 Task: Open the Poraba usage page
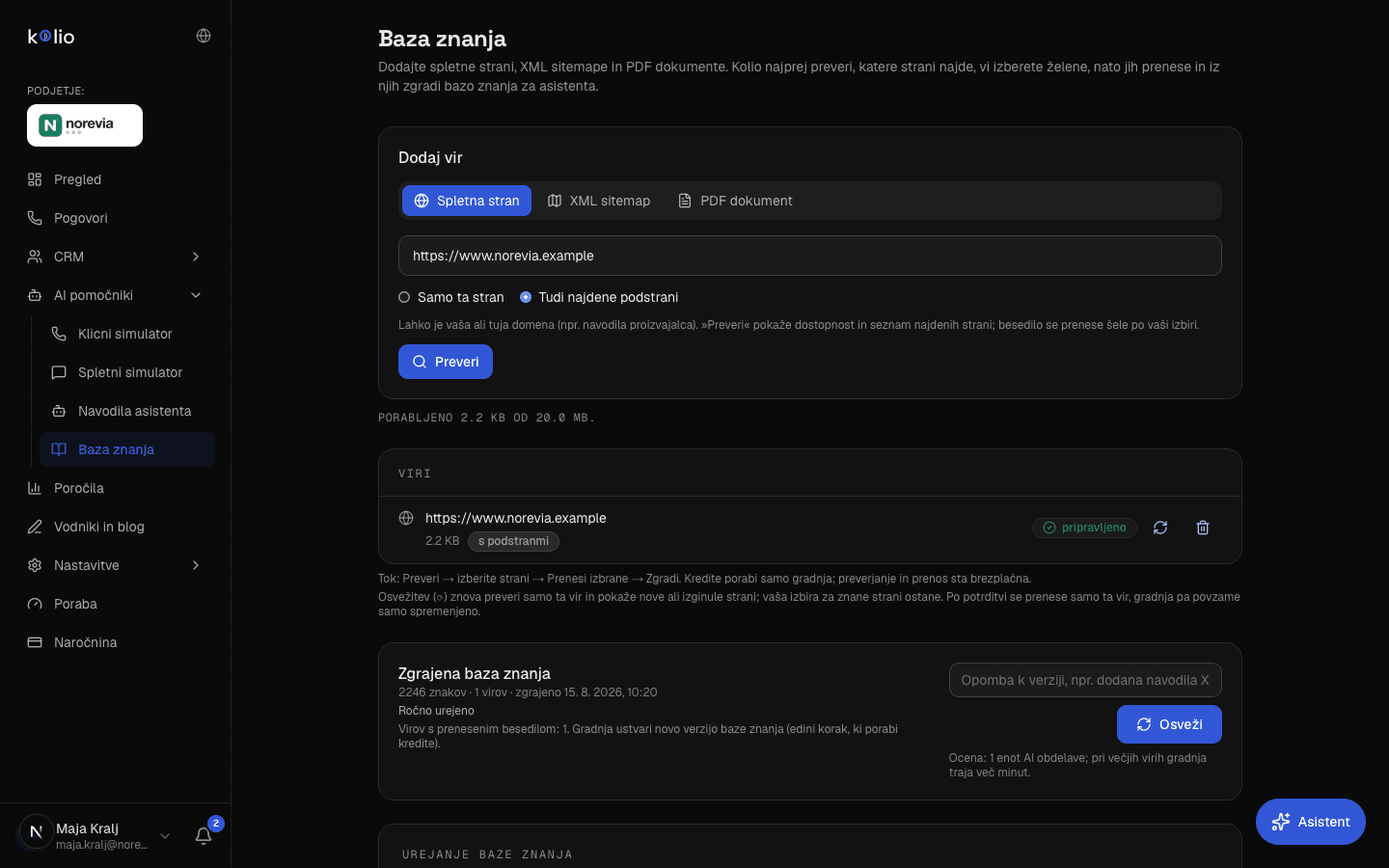tap(116, 604)
